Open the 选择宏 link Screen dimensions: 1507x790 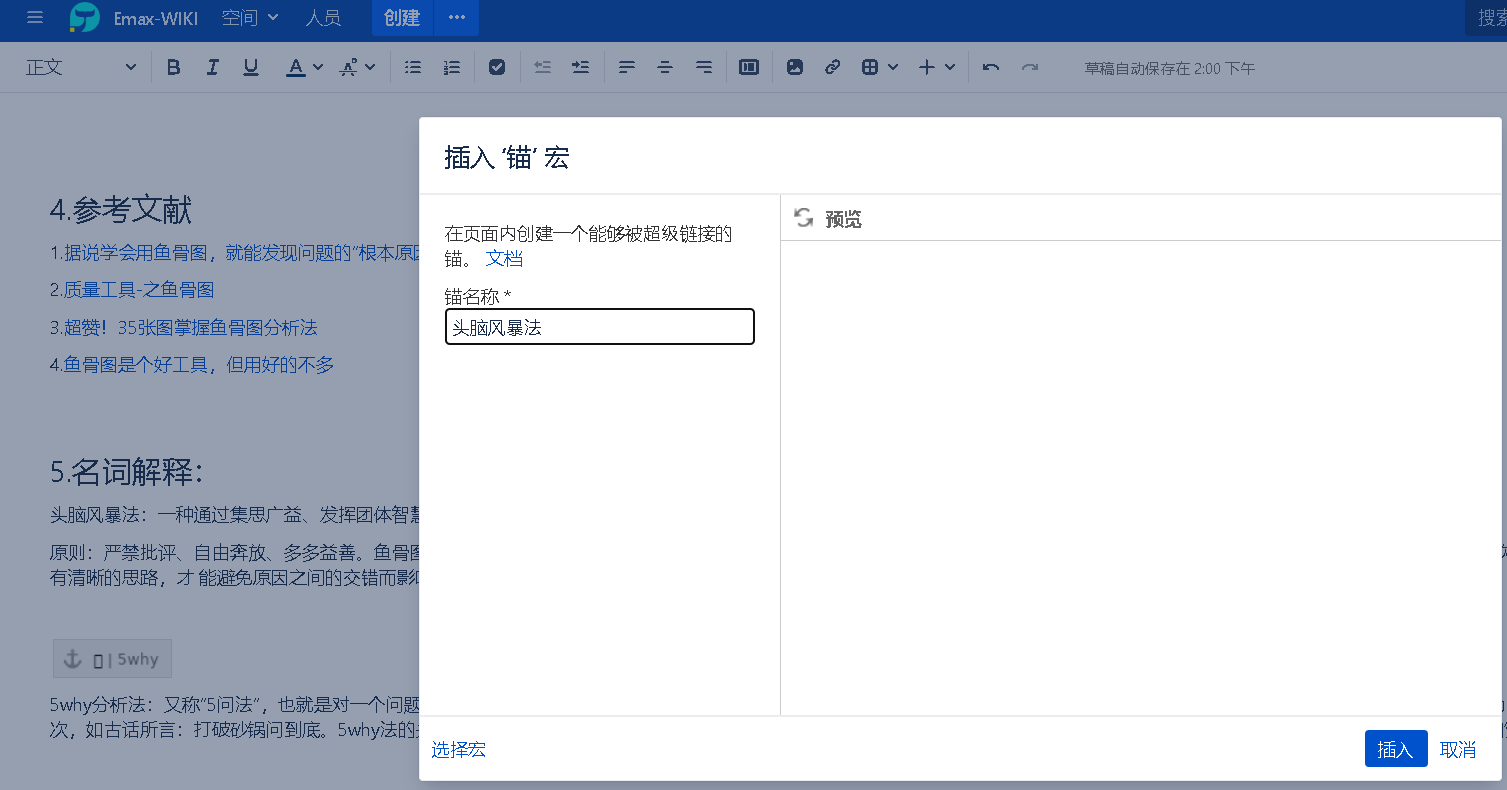click(x=458, y=748)
